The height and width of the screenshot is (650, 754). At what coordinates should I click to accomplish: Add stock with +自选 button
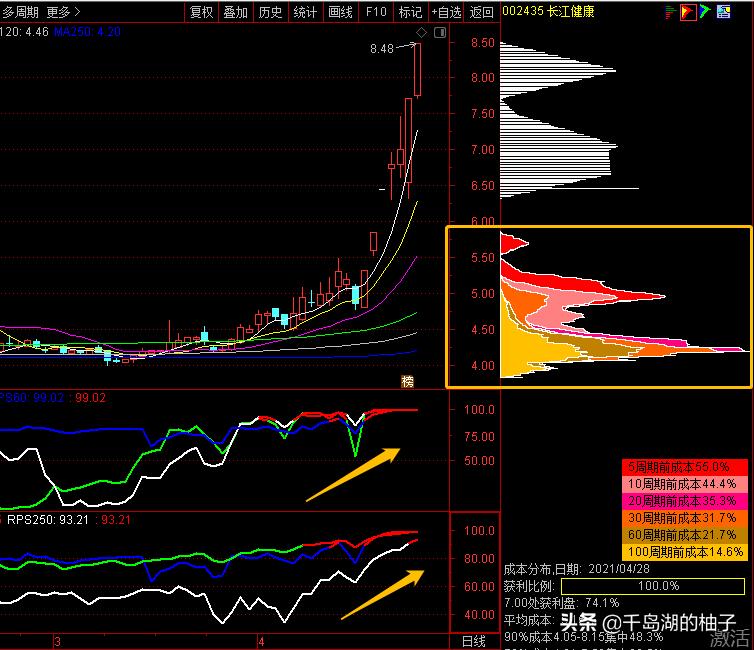(x=446, y=12)
